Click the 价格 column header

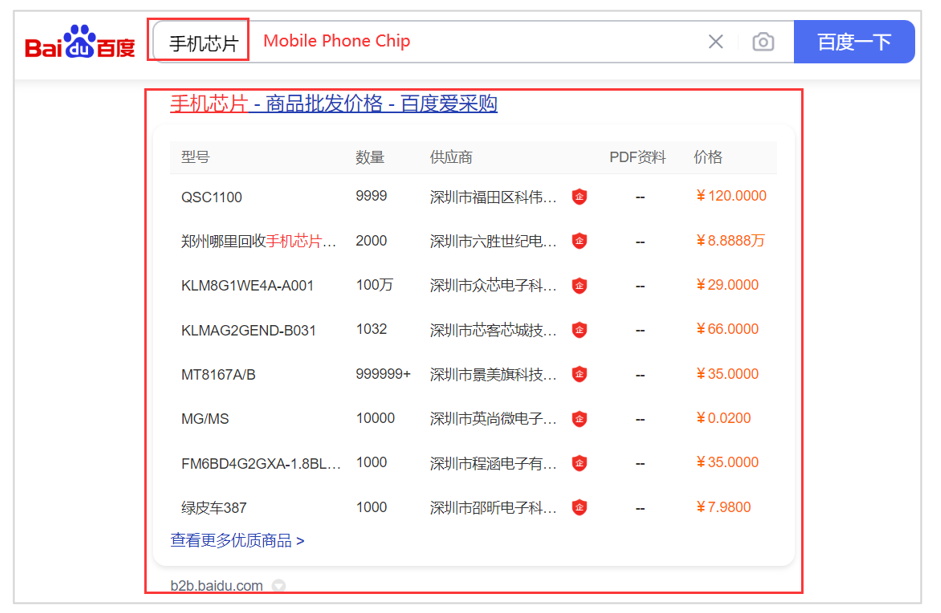[x=708, y=157]
